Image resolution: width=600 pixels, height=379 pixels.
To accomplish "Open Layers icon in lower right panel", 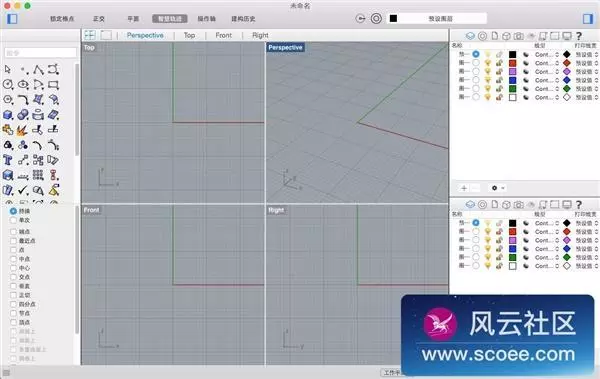I will 470,204.
